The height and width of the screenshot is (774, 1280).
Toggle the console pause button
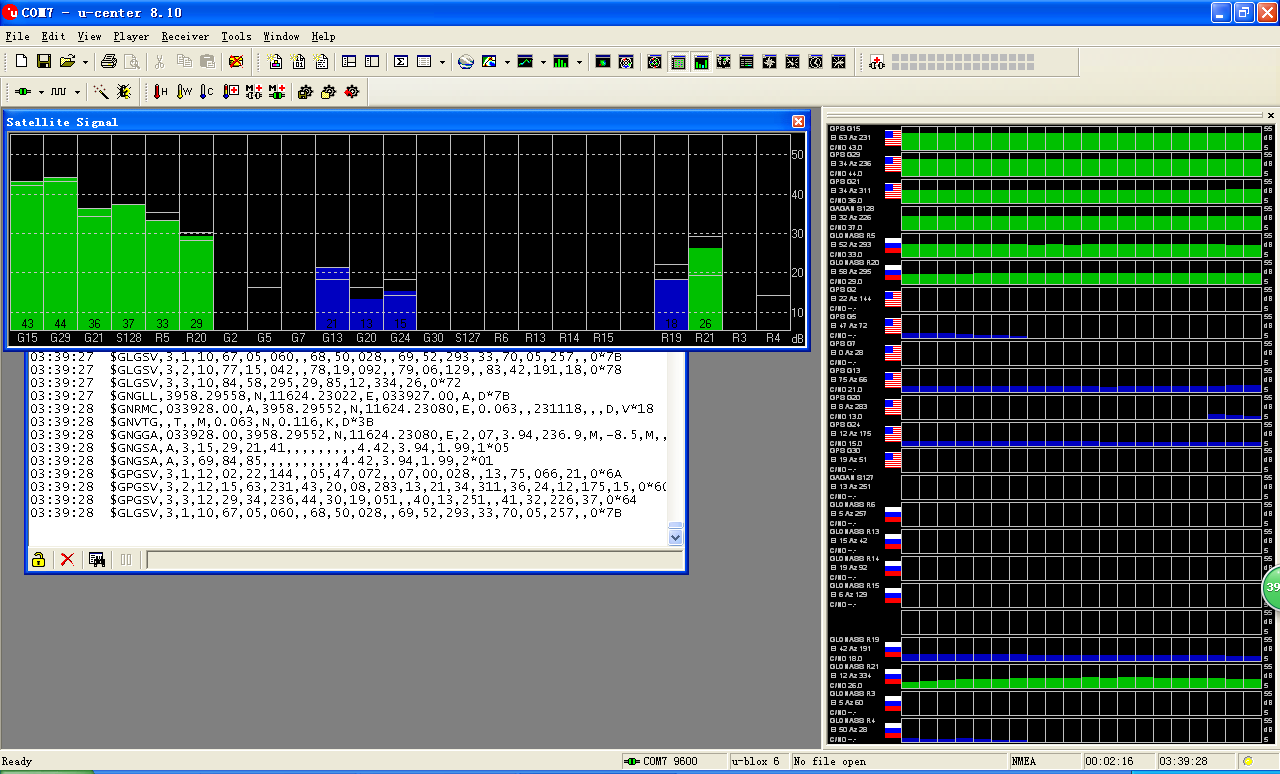pos(126,559)
